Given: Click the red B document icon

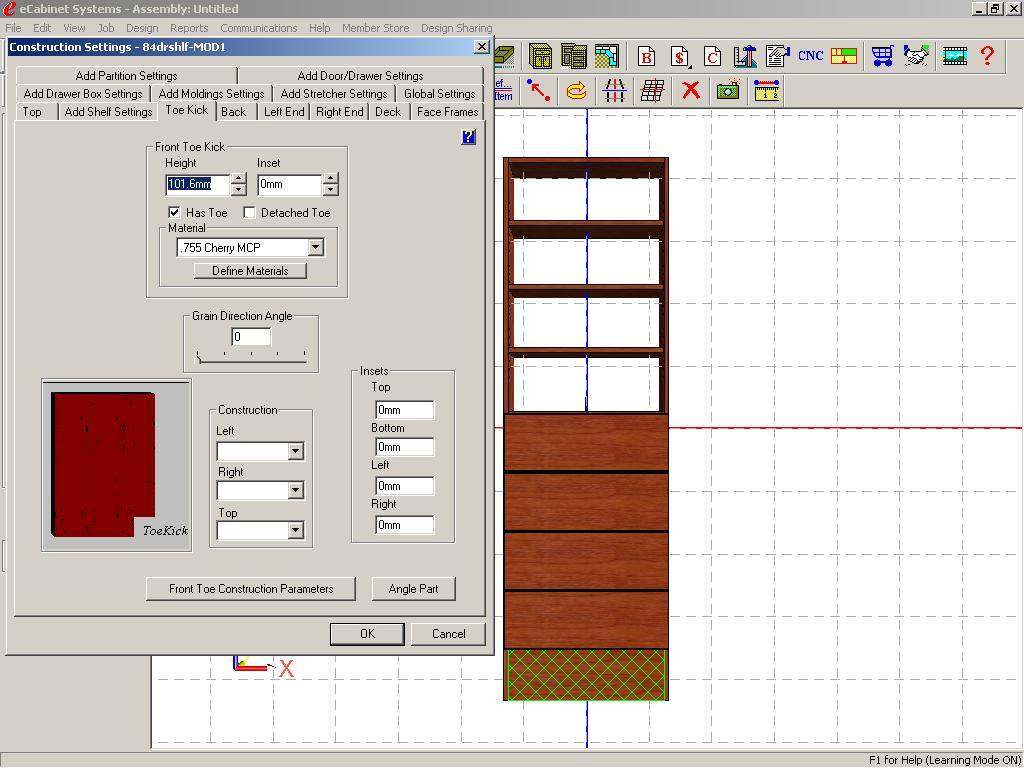Looking at the screenshot, I should click(x=647, y=56).
